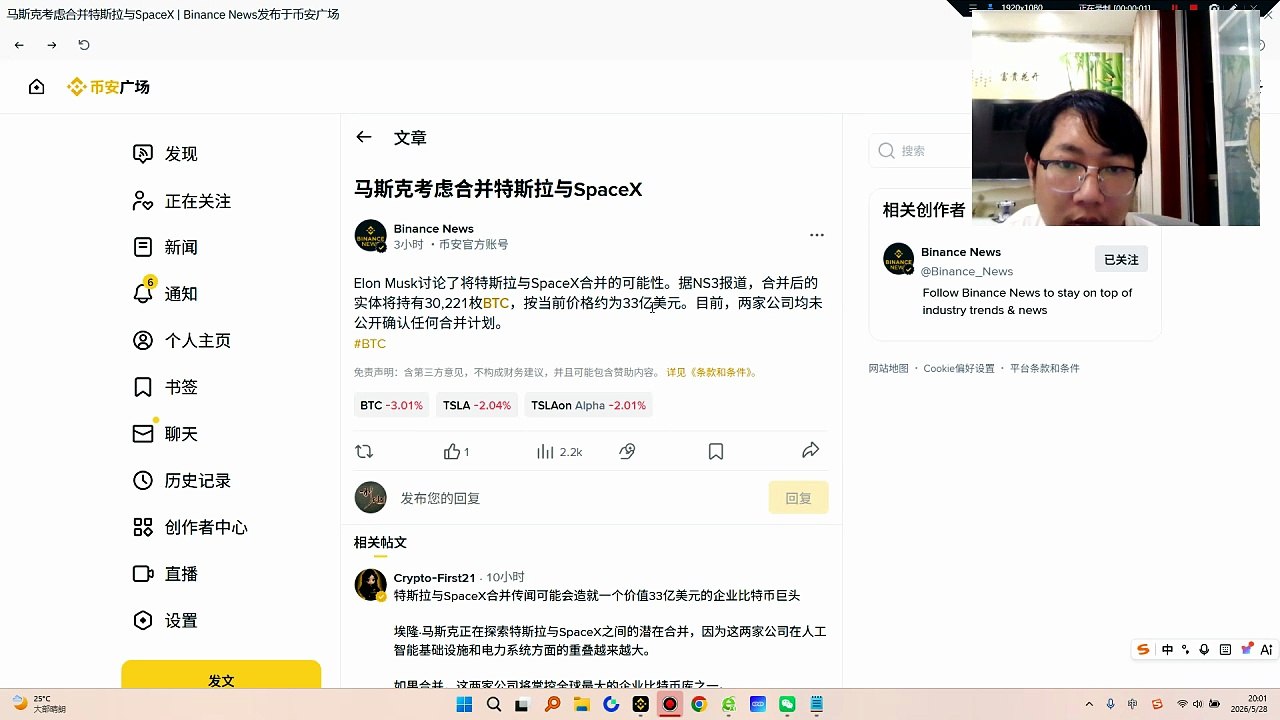Viewport: 1280px width, 720px height.
Task: Open Cookie偏好设置 footer link
Action: 959,368
